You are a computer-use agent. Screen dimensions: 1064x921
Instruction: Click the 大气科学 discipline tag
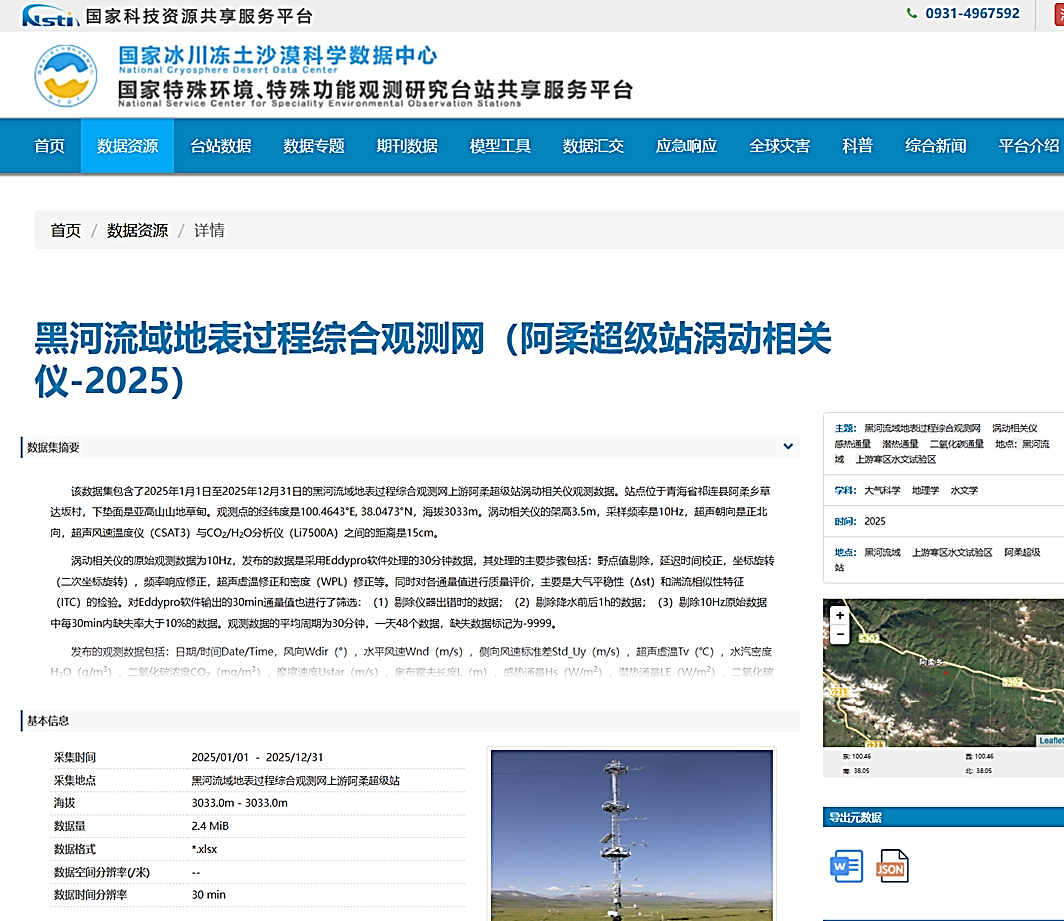coord(882,490)
